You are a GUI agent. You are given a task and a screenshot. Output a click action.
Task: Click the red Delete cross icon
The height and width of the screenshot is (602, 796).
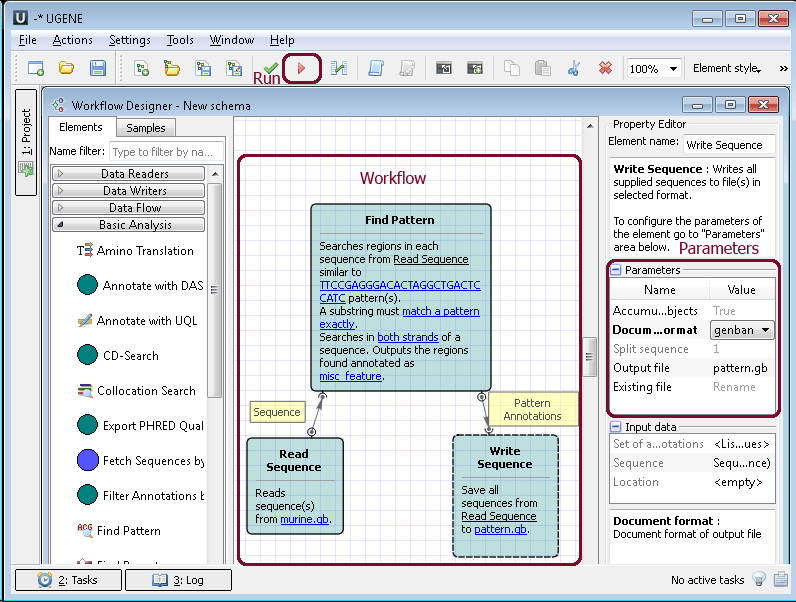tap(605, 68)
